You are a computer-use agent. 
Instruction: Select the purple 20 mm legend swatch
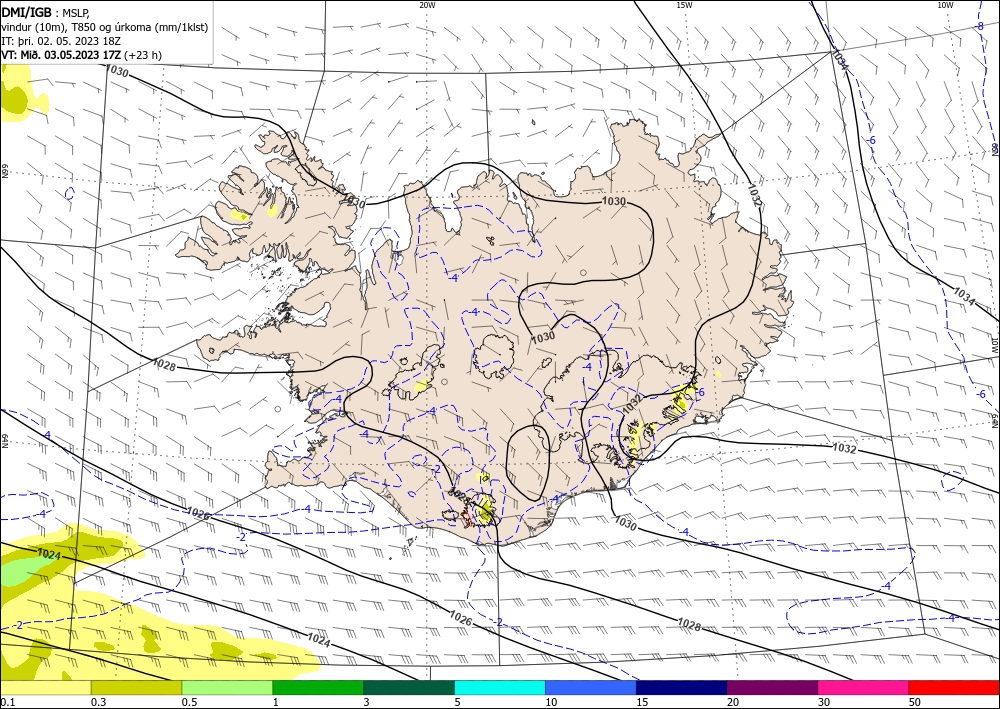click(x=772, y=687)
